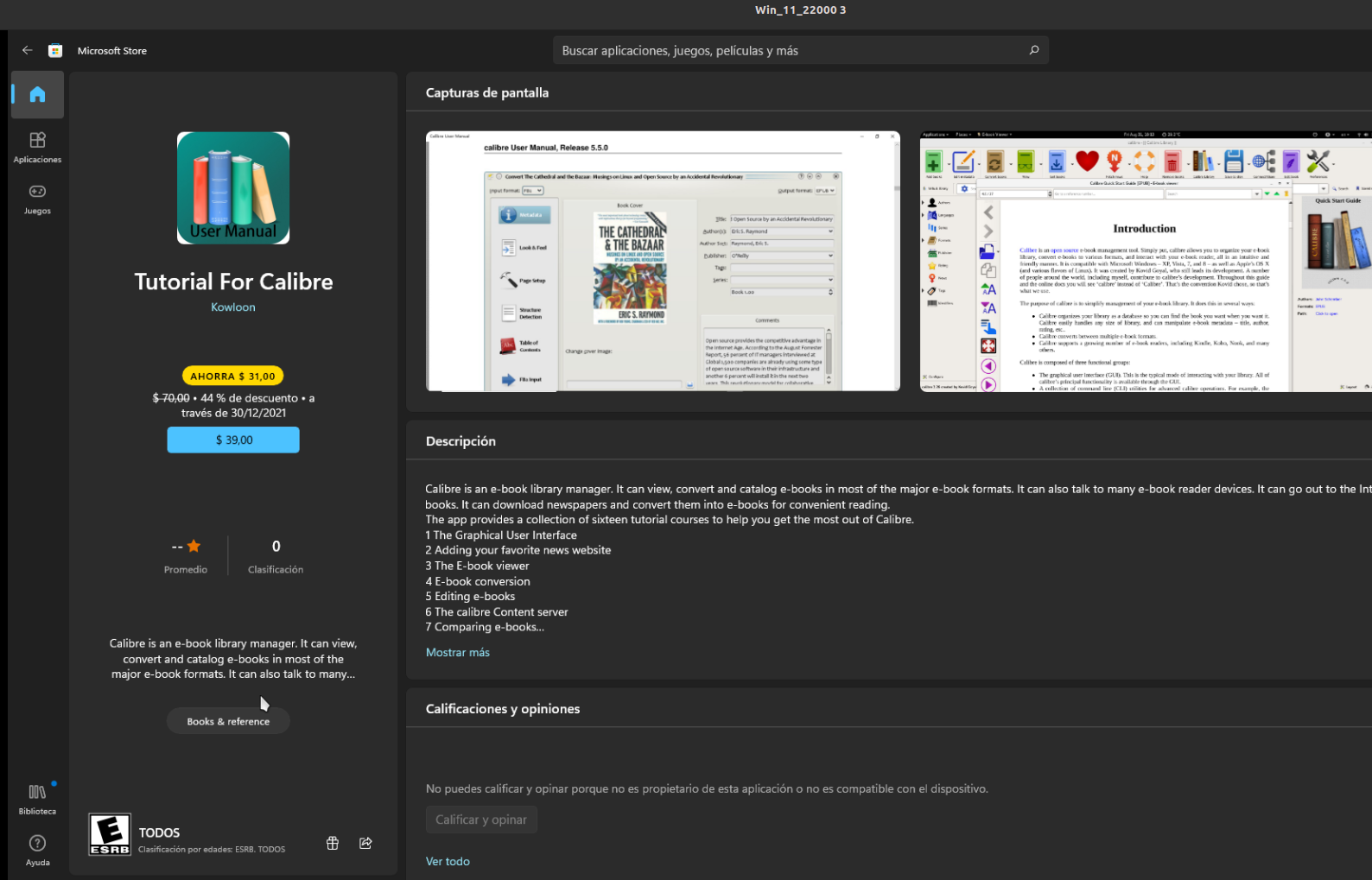This screenshot has width=1372, height=880.
Task: Click the share icon
Action: [365, 843]
